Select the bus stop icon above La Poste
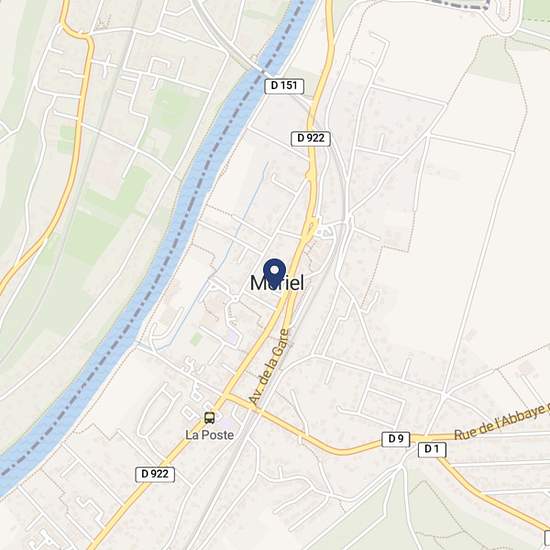This screenshot has width=550, height=550. [210, 417]
